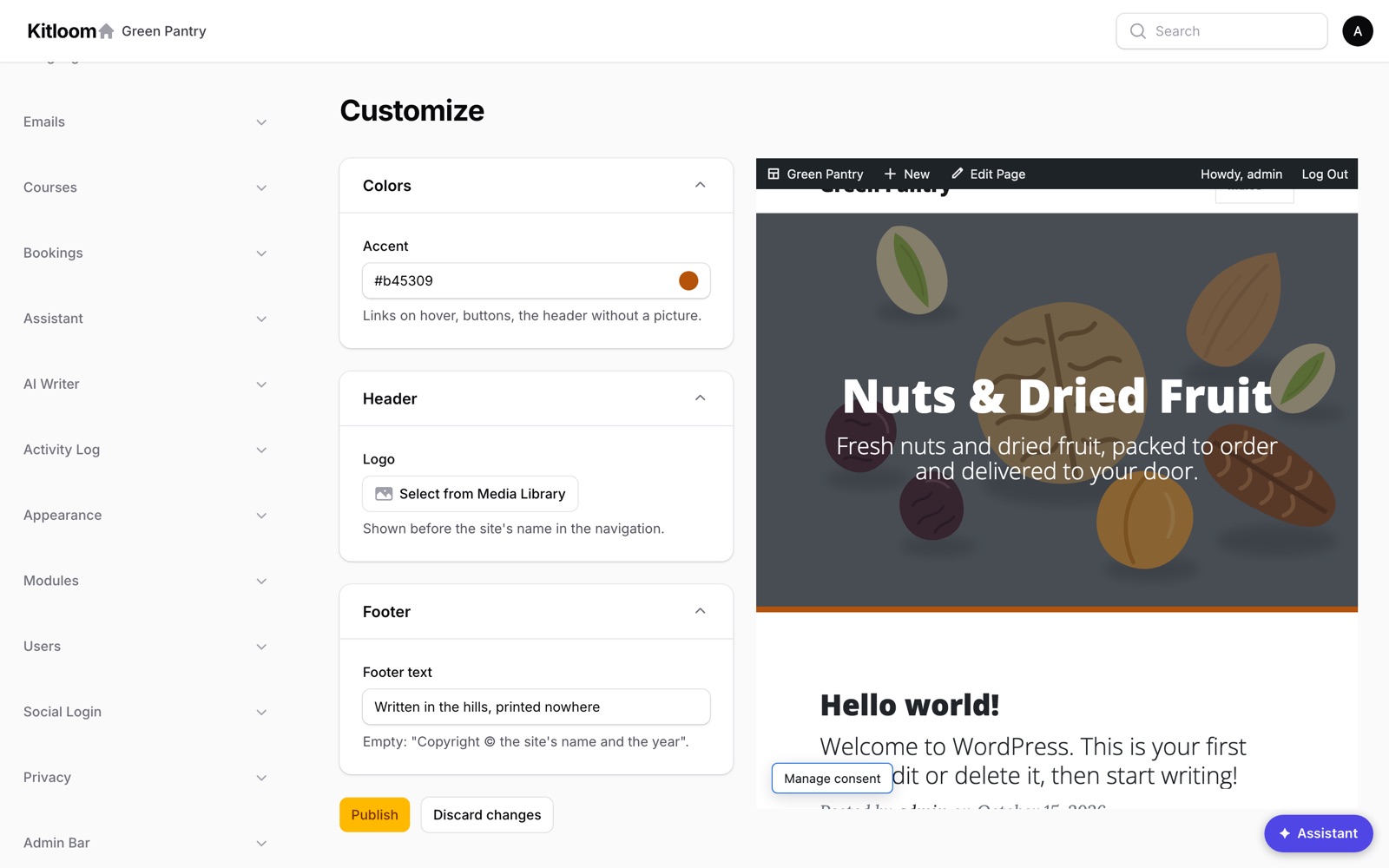Click Log Out in preview bar
The width and height of the screenshot is (1389, 868).
pyautogui.click(x=1325, y=174)
